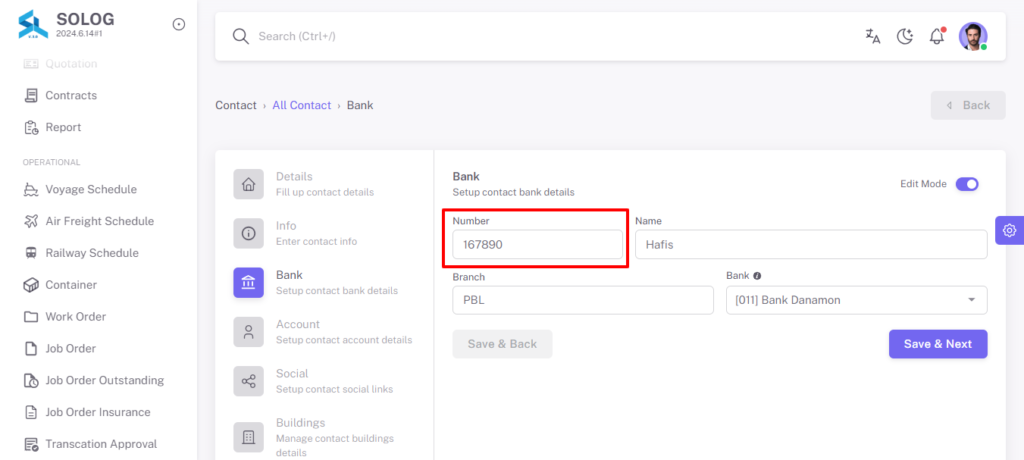The width and height of the screenshot is (1024, 460).
Task: Open the settings gear tab
Action: coord(1010,230)
